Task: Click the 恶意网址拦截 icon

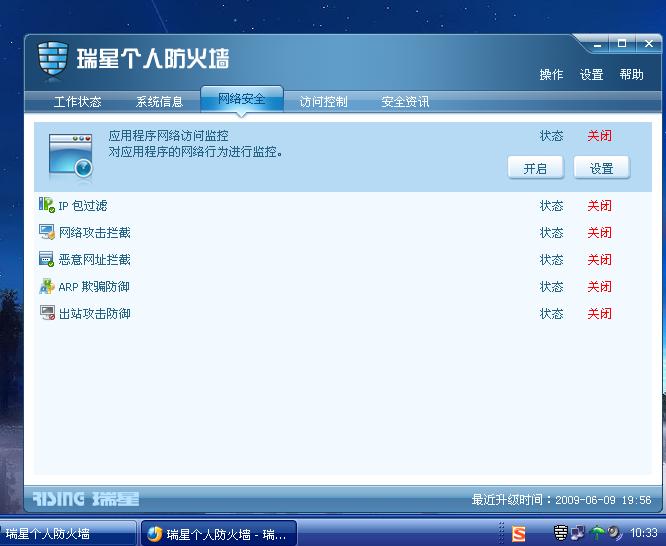Action: click(x=46, y=259)
